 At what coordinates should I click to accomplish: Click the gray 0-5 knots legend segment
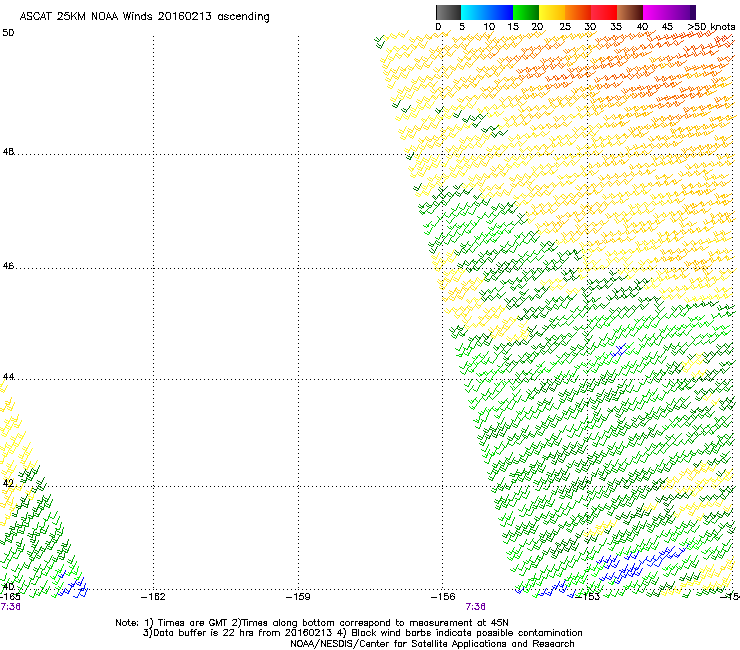click(449, 12)
